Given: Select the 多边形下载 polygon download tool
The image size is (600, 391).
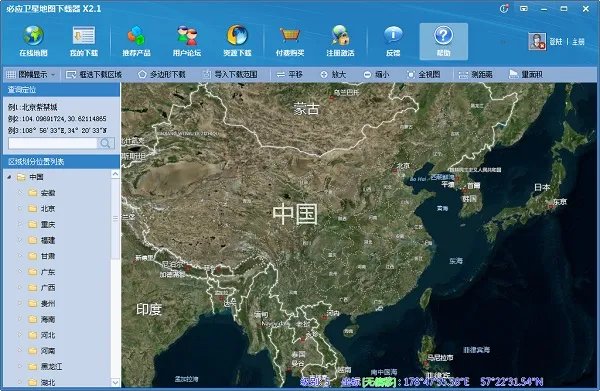Looking at the screenshot, I should pyautogui.click(x=161, y=75).
